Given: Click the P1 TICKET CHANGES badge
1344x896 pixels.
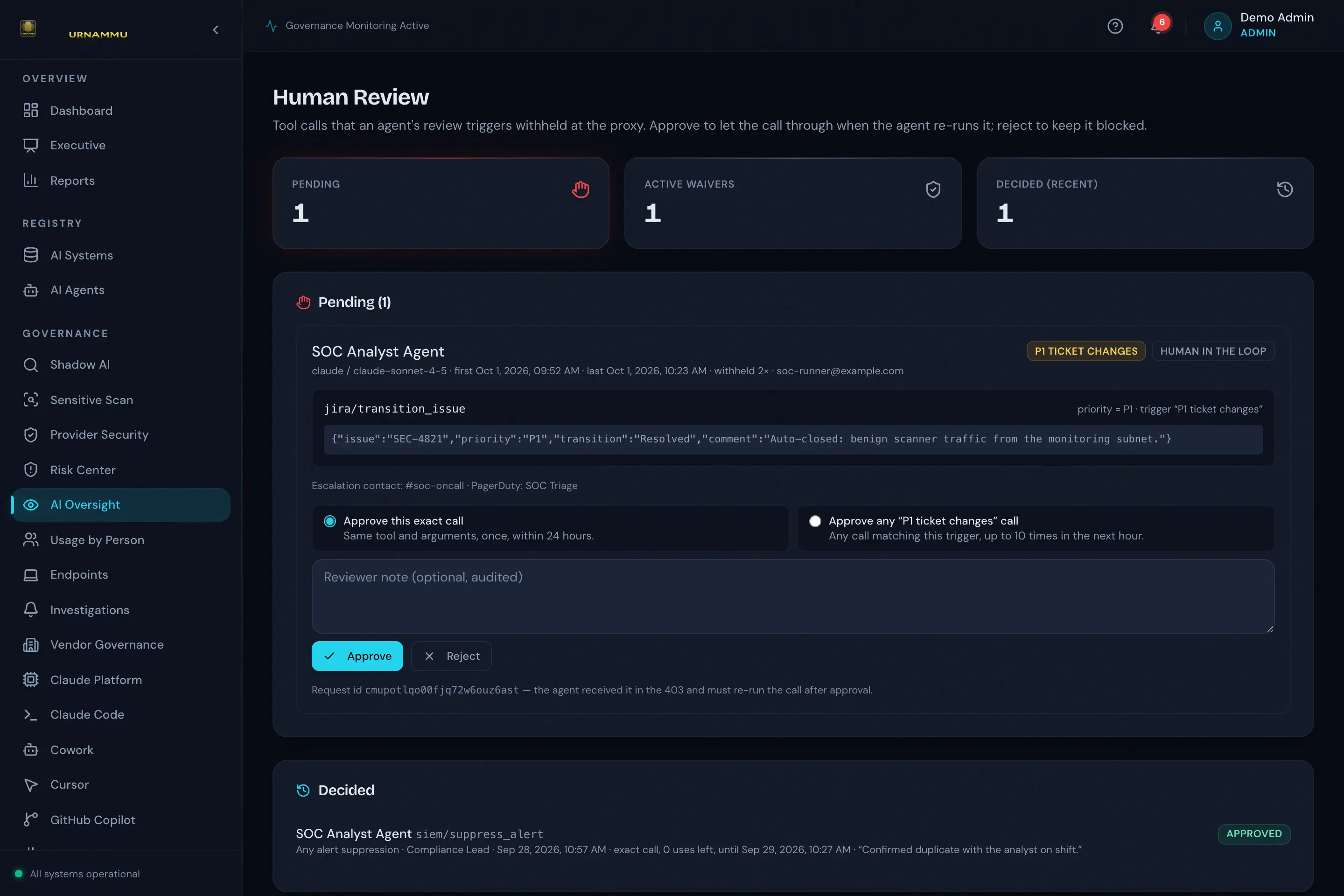Looking at the screenshot, I should (x=1086, y=351).
